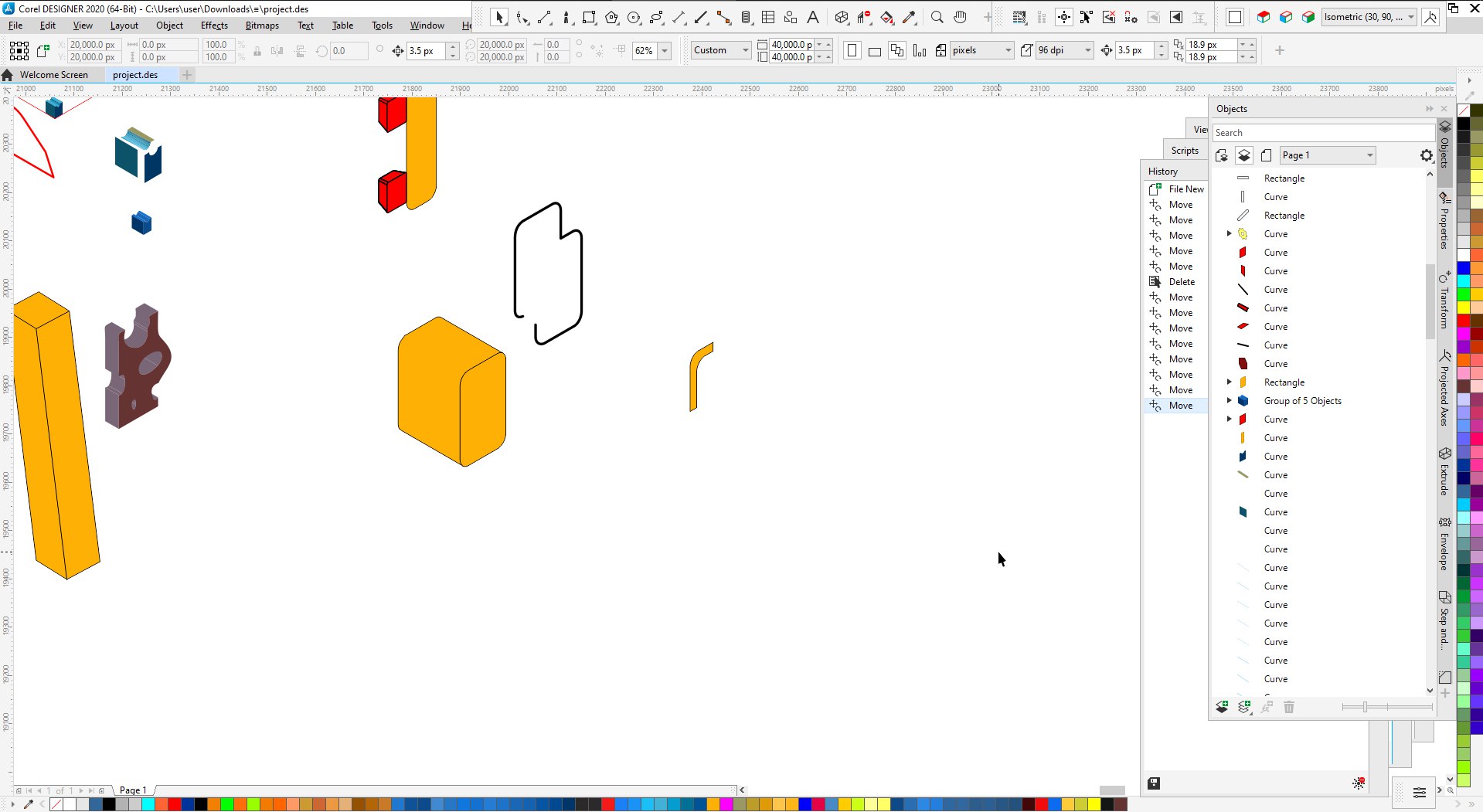Toggle drawing on top projected plane
Viewport: 1483px width, 812px height.
pyautogui.click(x=1264, y=17)
